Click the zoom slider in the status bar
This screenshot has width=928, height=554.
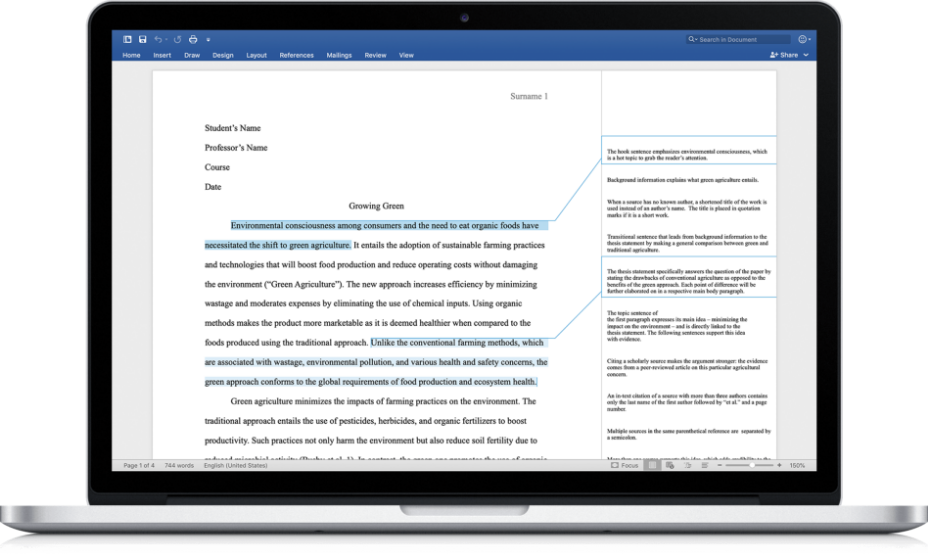pyautogui.click(x=750, y=465)
